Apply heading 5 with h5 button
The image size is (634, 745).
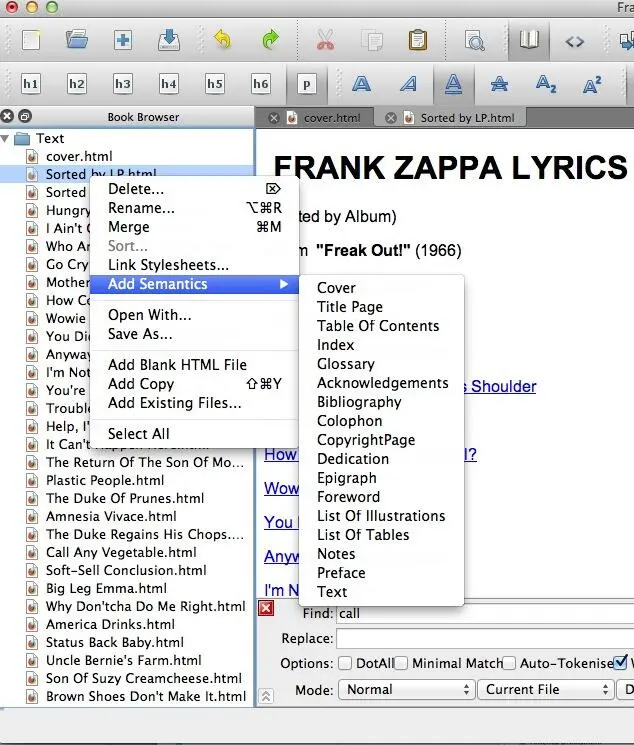[x=215, y=84]
